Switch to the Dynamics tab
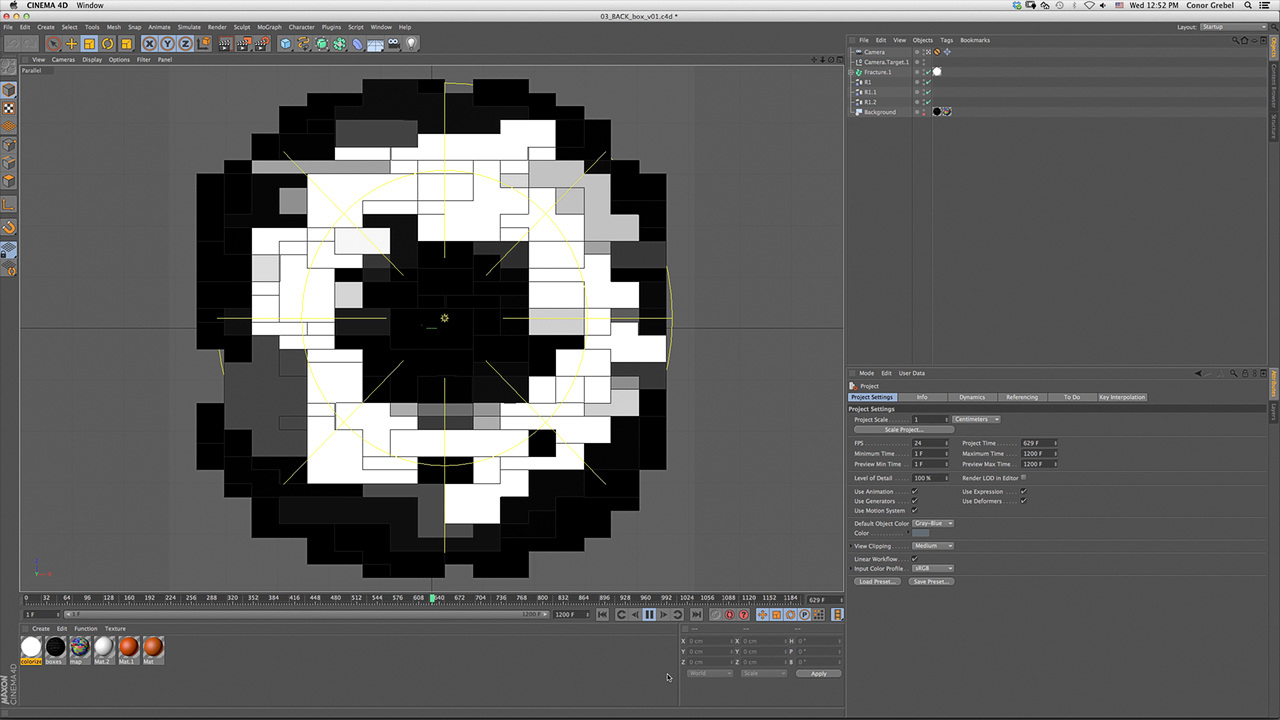The width and height of the screenshot is (1280, 720). 972,397
